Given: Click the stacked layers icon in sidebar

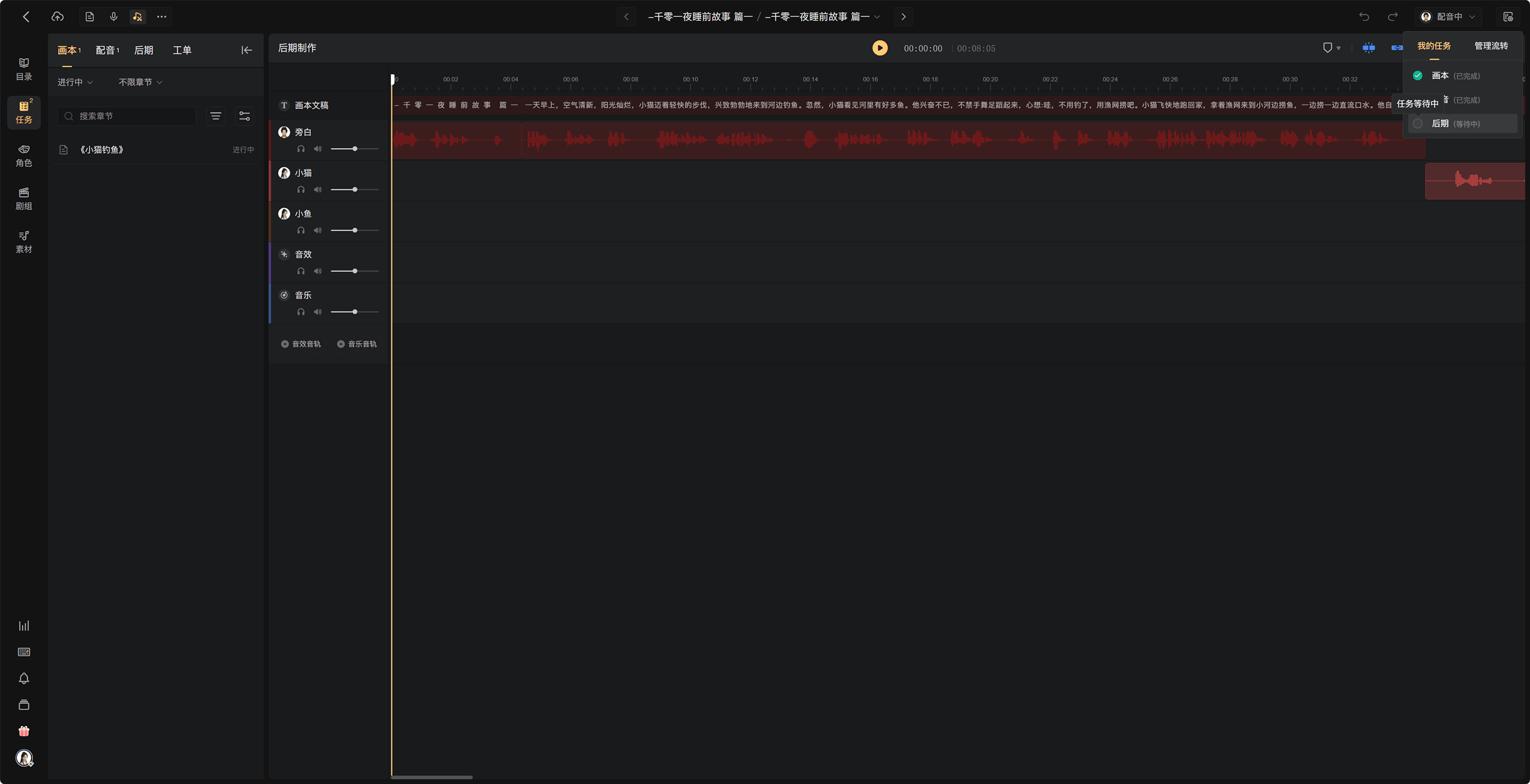Looking at the screenshot, I should coord(24,705).
